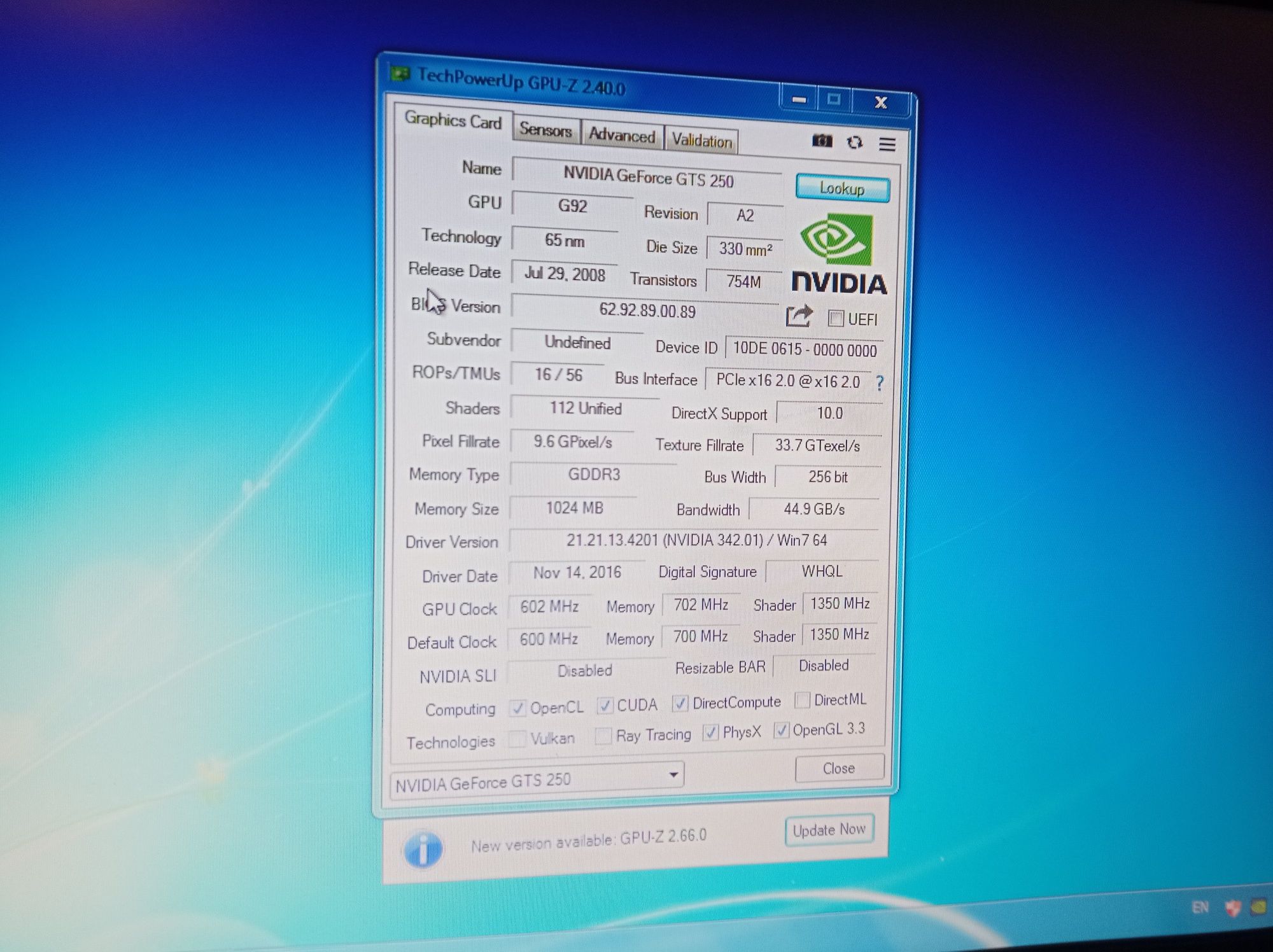This screenshot has width=1273, height=952.
Task: Toggle the Vulkan checkbox
Action: pyautogui.click(x=519, y=738)
